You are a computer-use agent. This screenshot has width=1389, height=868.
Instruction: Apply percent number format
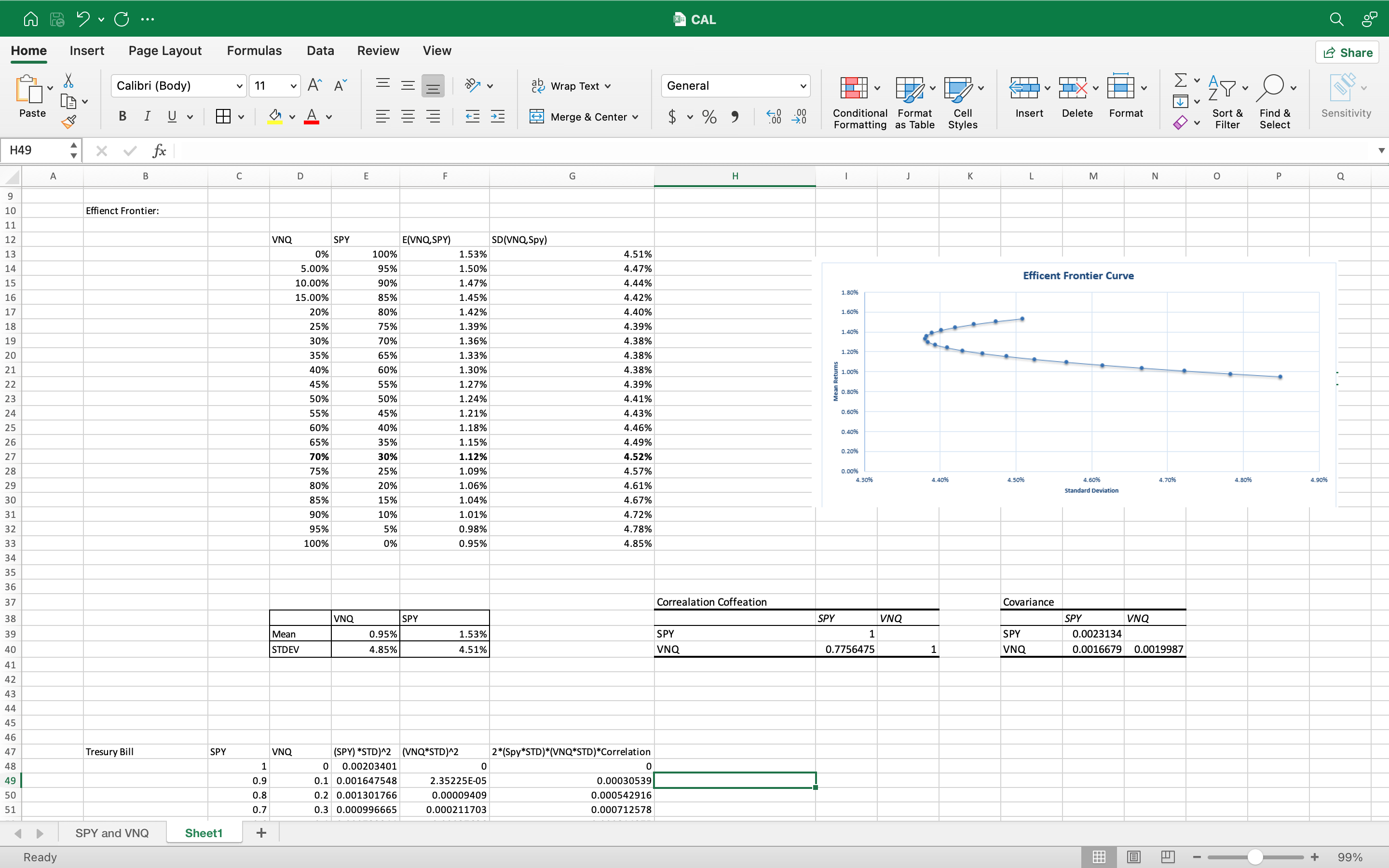coord(709,117)
